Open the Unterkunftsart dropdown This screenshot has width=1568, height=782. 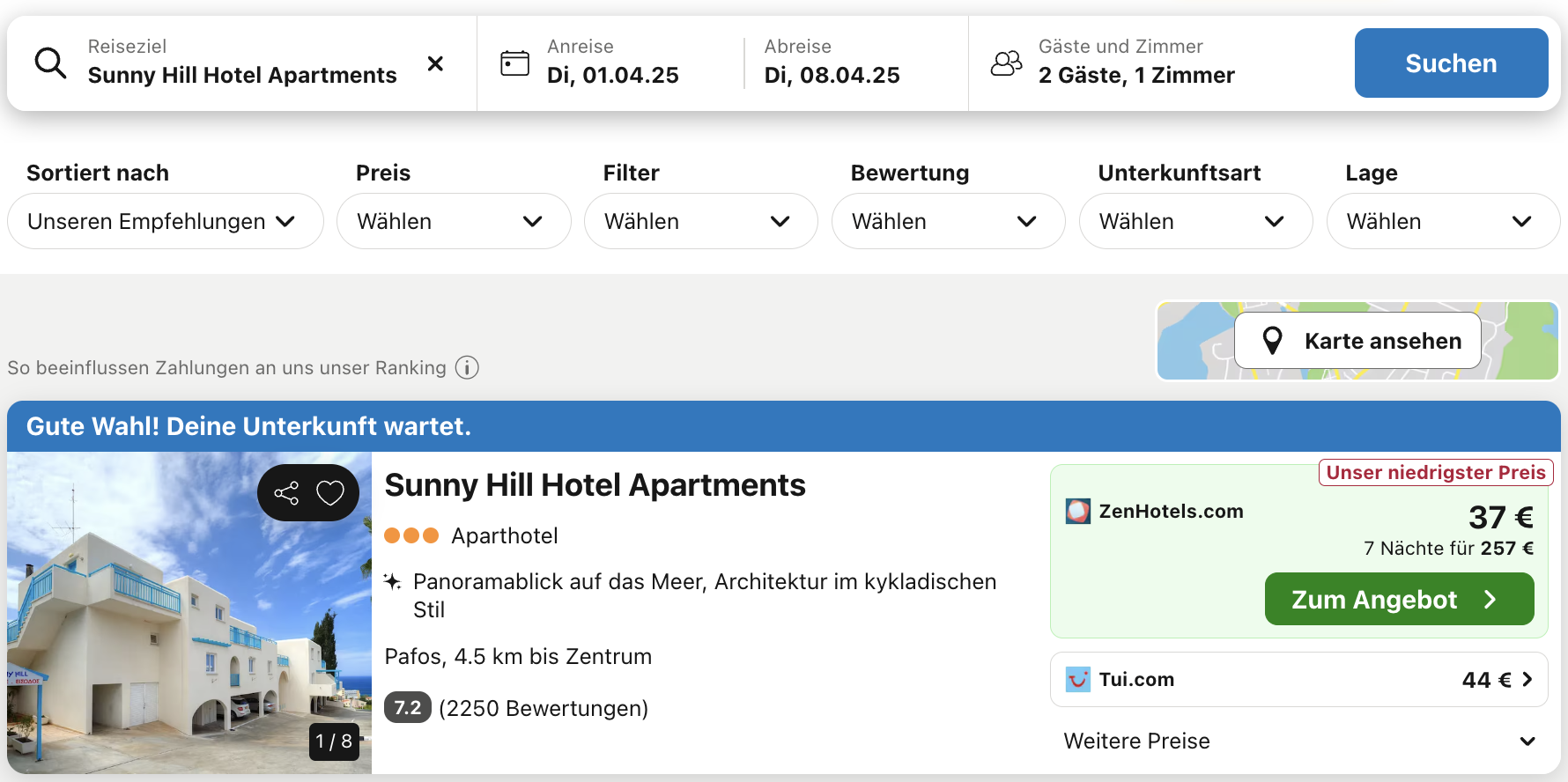point(1195,221)
